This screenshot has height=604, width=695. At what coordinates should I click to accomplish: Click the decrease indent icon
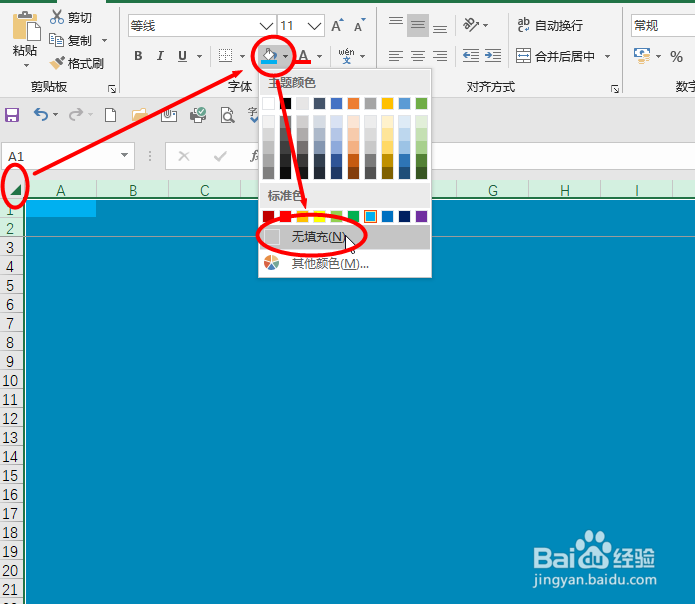pyautogui.click(x=471, y=56)
